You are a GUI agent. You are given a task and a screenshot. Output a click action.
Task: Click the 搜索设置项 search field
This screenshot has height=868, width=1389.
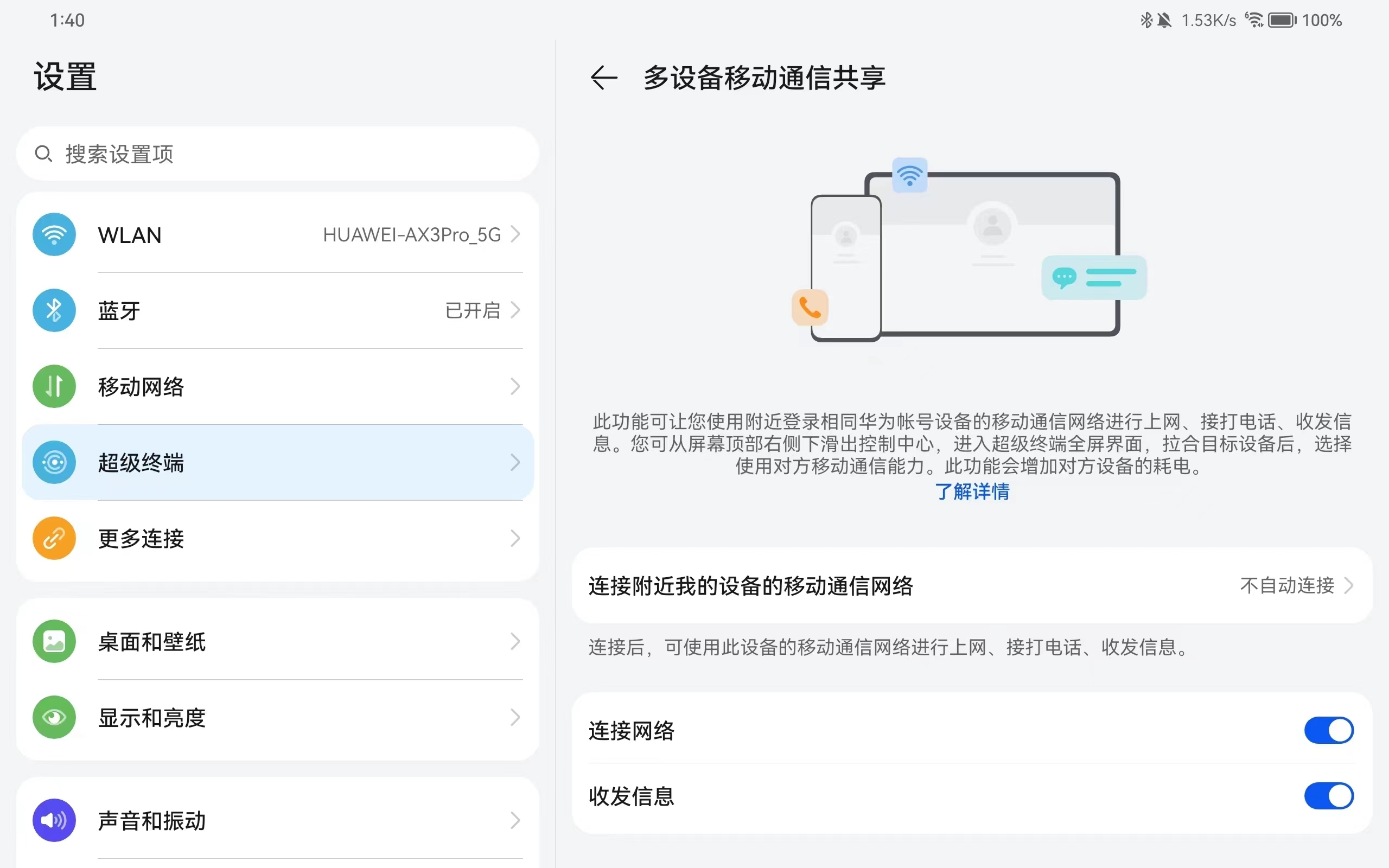click(x=278, y=154)
